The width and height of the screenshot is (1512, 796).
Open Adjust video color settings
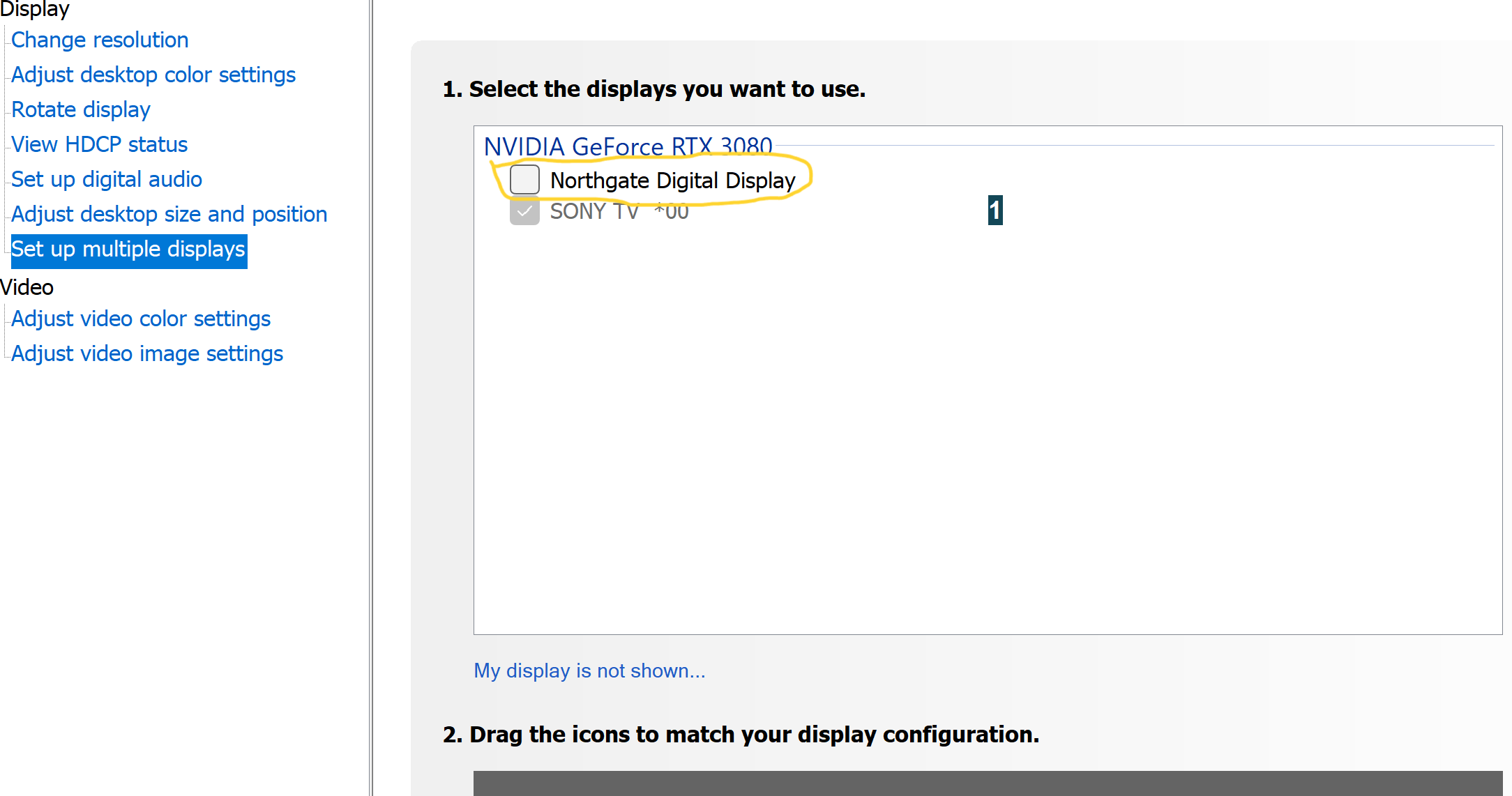[141, 319]
